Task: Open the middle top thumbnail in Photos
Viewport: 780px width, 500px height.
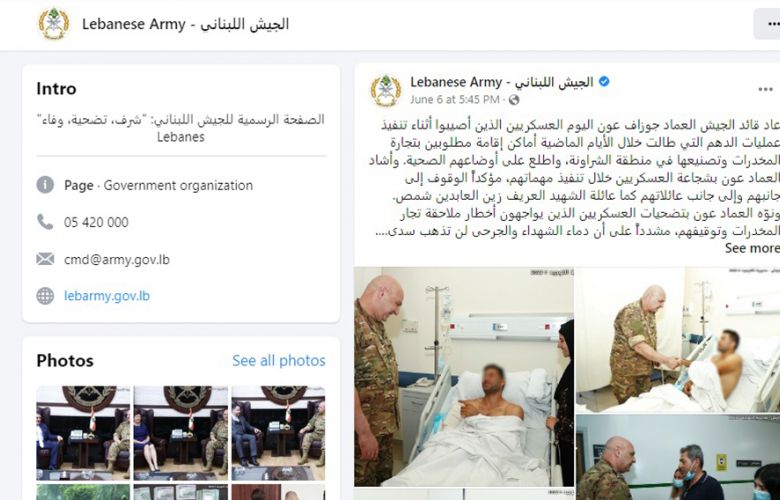Action: (x=181, y=433)
